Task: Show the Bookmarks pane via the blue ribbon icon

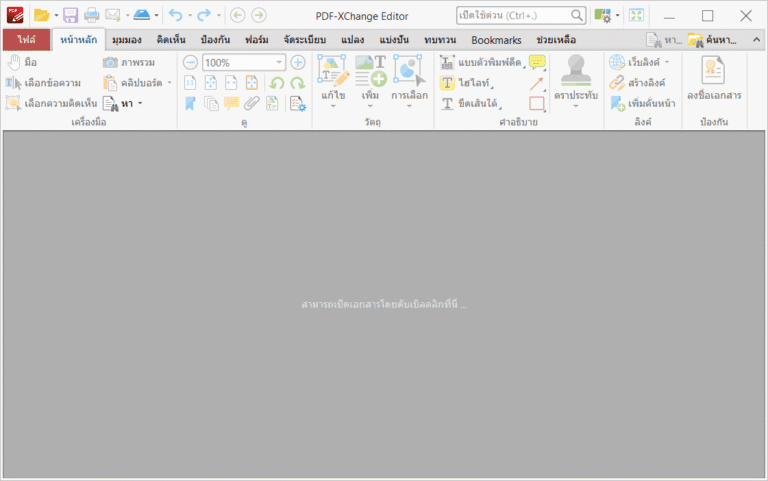Action: click(190, 103)
